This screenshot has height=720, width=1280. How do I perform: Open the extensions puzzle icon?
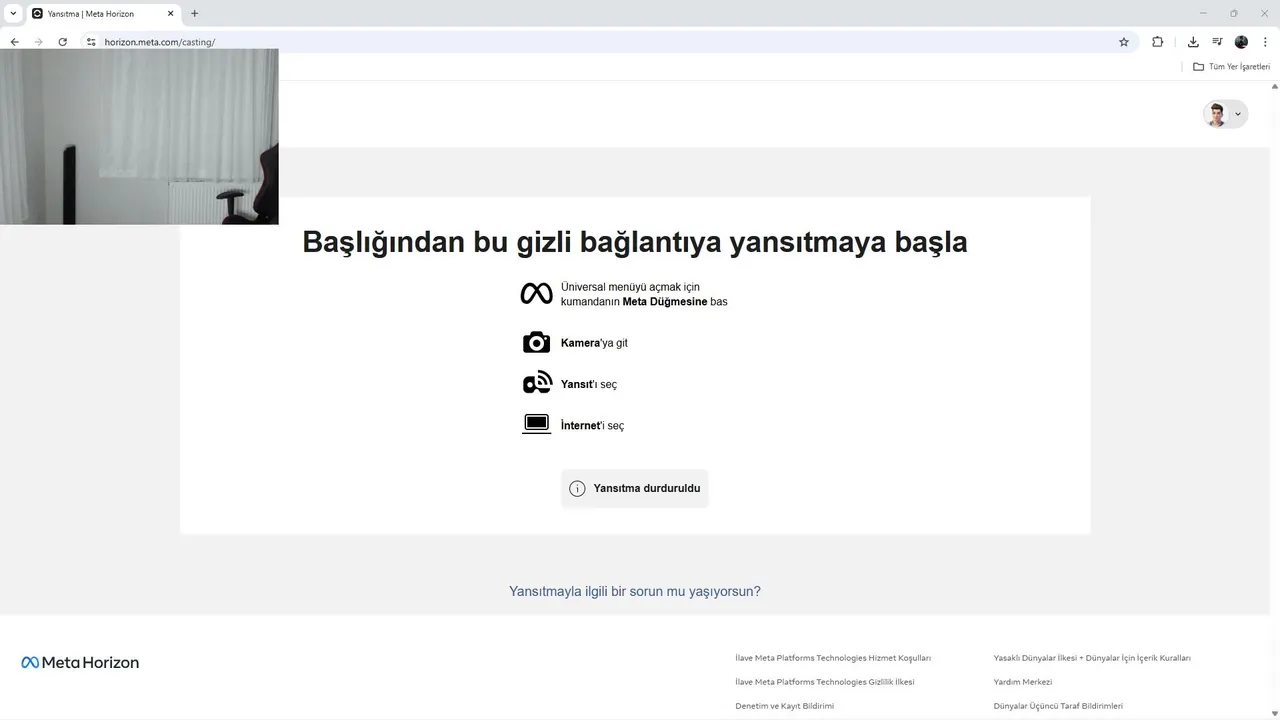1158,42
